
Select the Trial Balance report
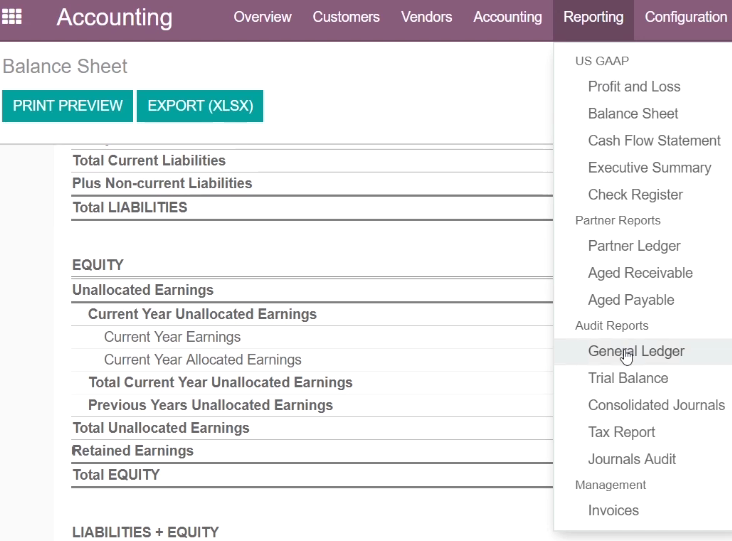pyautogui.click(x=628, y=378)
